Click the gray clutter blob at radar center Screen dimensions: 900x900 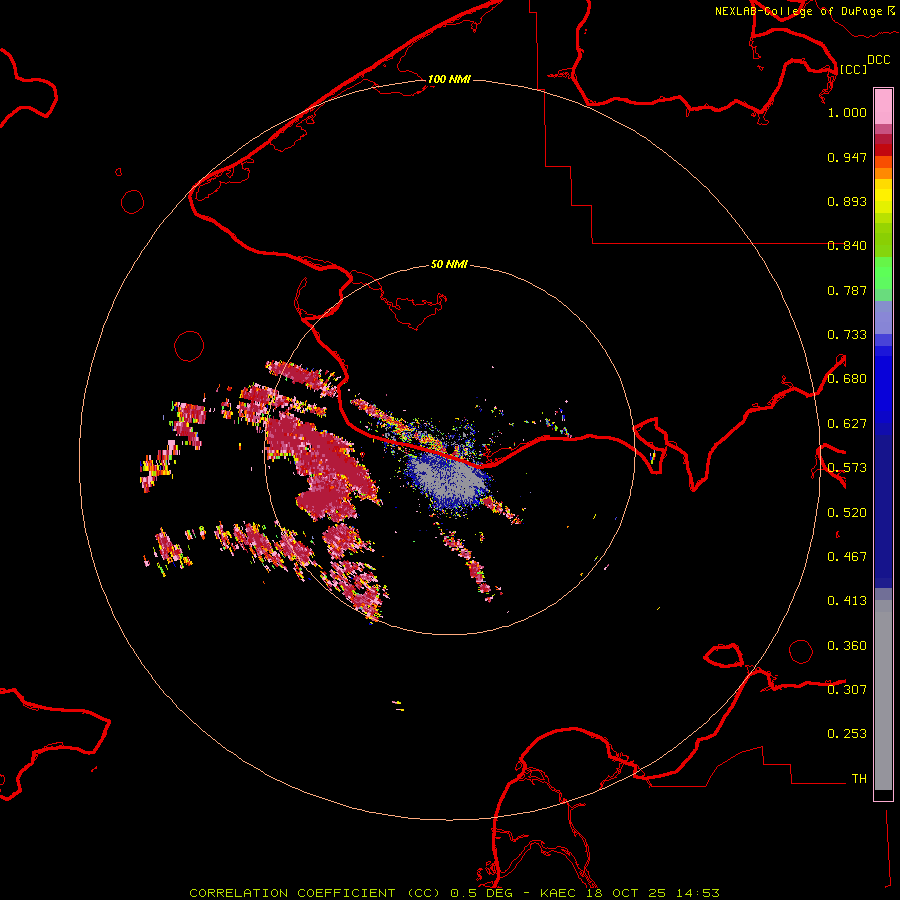pos(449,481)
